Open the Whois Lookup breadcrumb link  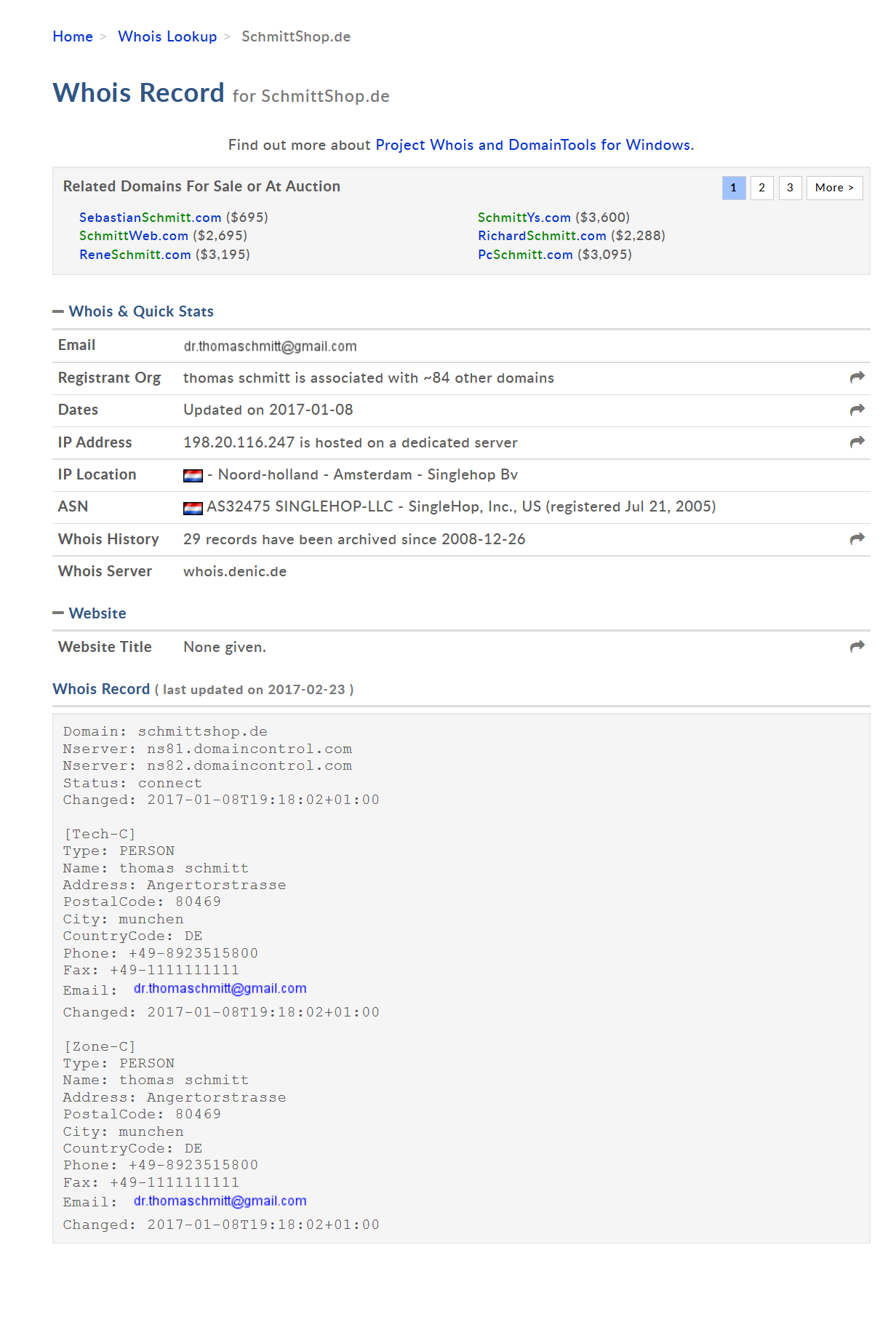(x=167, y=36)
